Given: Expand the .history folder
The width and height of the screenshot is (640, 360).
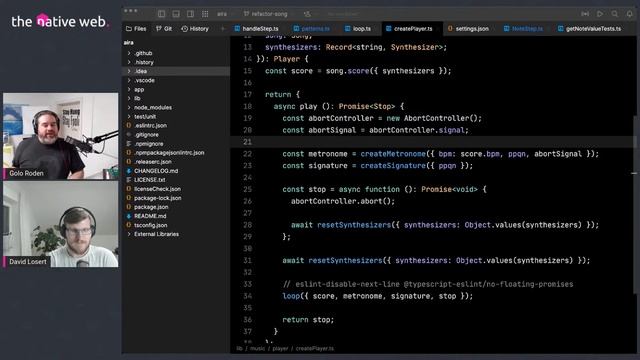Looking at the screenshot, I should (129, 62).
